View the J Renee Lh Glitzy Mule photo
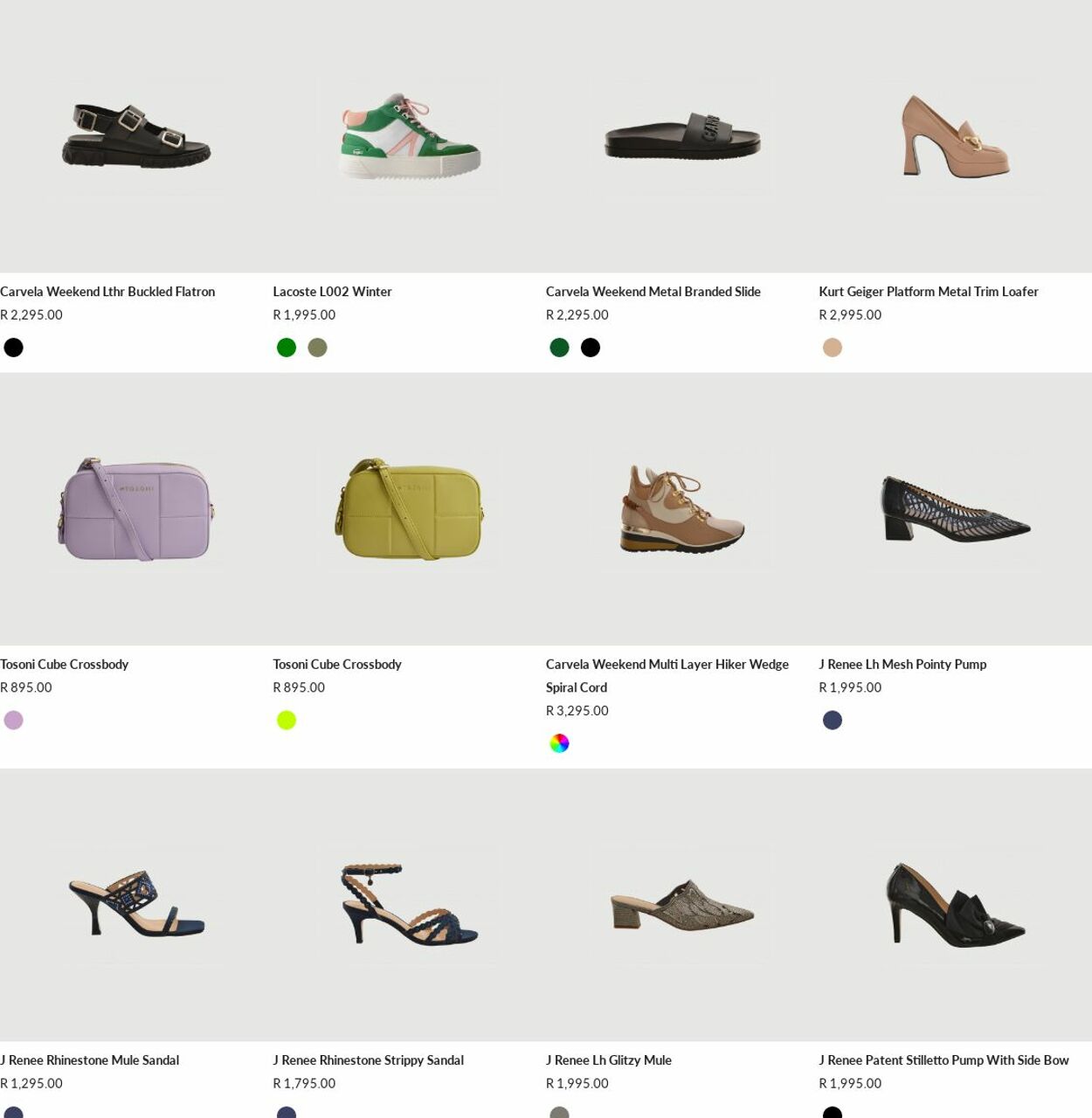This screenshot has width=1092, height=1118. 682,905
